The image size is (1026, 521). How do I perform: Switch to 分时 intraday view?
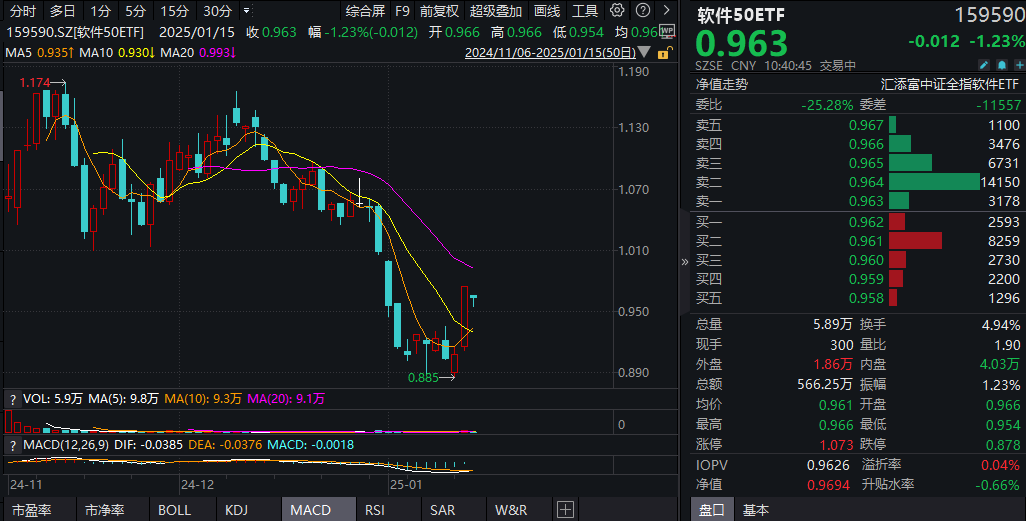click(x=23, y=11)
